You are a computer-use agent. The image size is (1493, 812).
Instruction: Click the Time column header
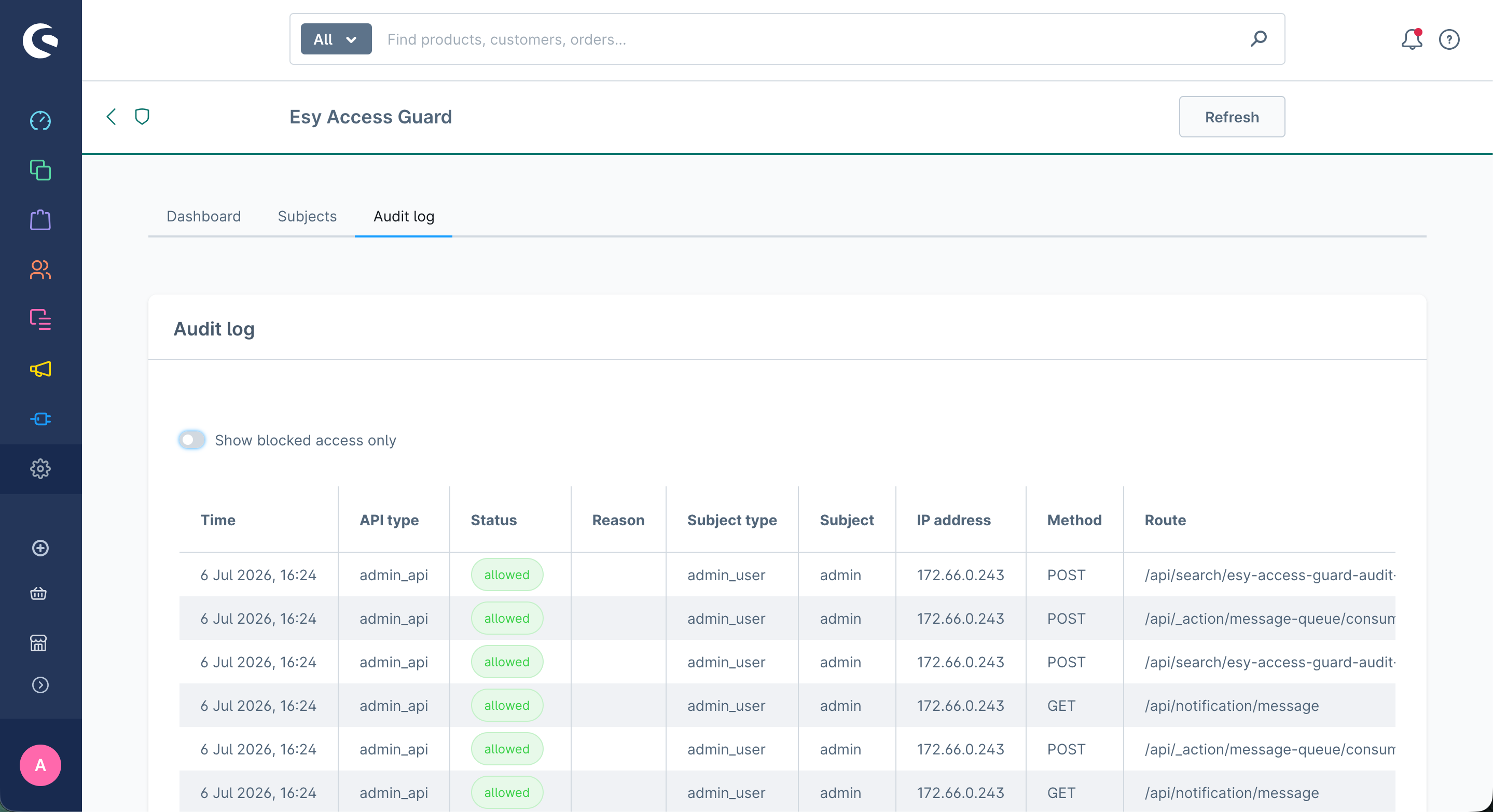[x=218, y=520]
